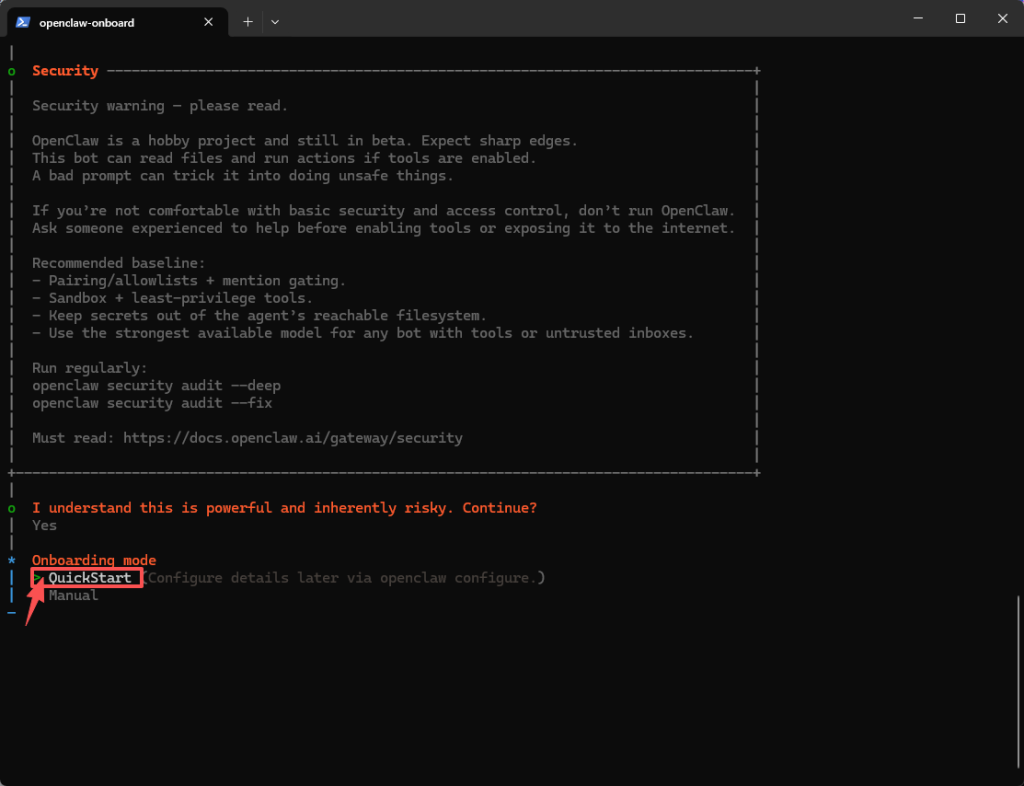
Task: Click 'Ask someone experienced to help' line
Action: point(384,228)
